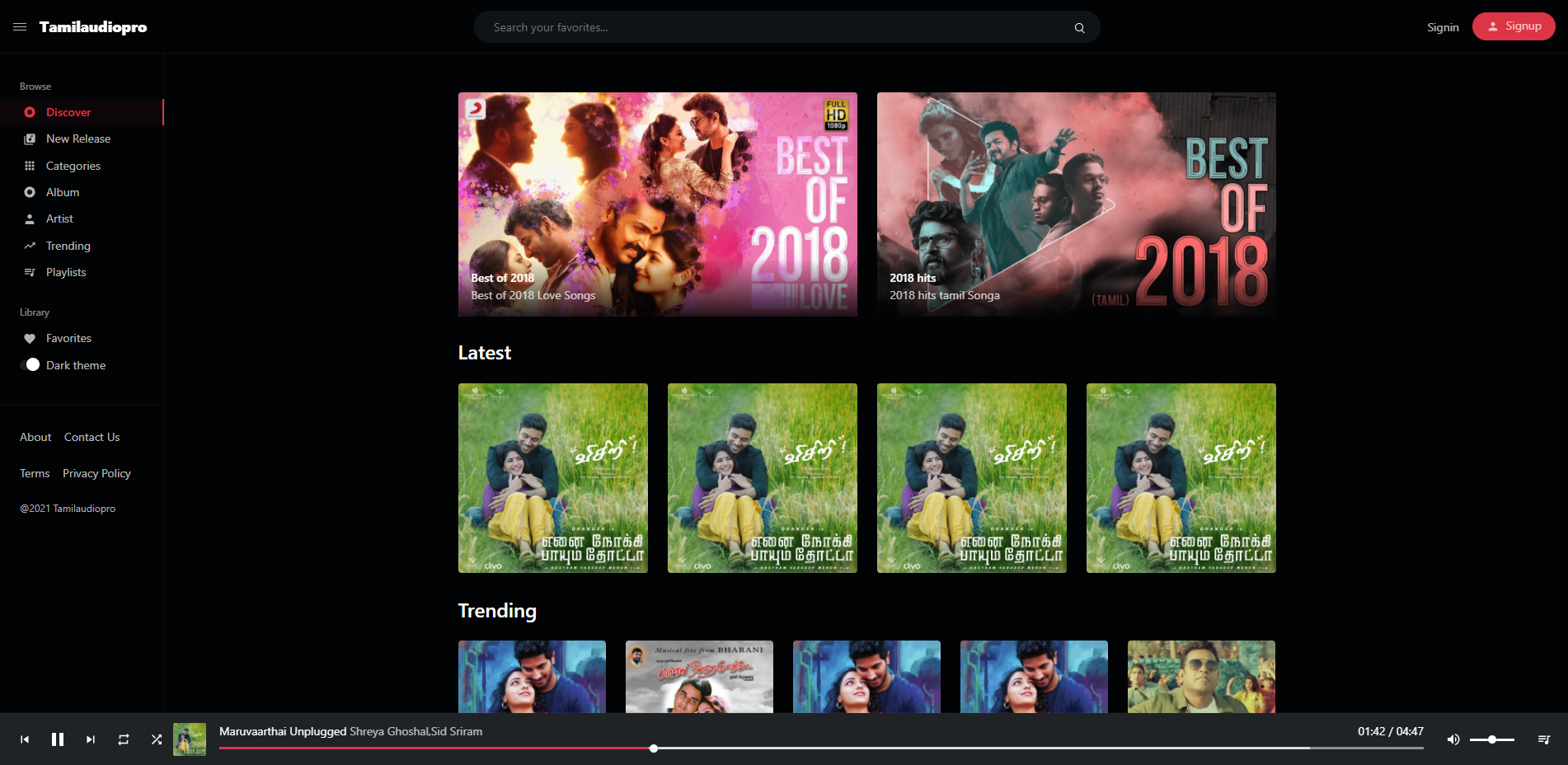Viewport: 1568px width, 765px height.
Task: Mute the volume speaker icon
Action: click(1453, 739)
